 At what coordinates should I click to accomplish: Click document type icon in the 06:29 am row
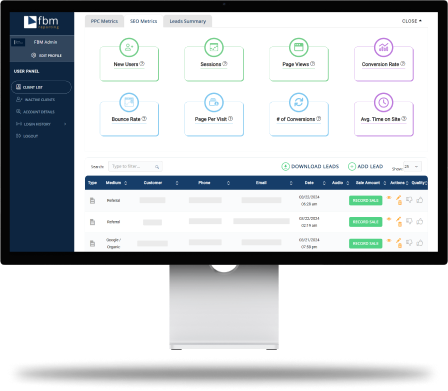pyautogui.click(x=92, y=201)
